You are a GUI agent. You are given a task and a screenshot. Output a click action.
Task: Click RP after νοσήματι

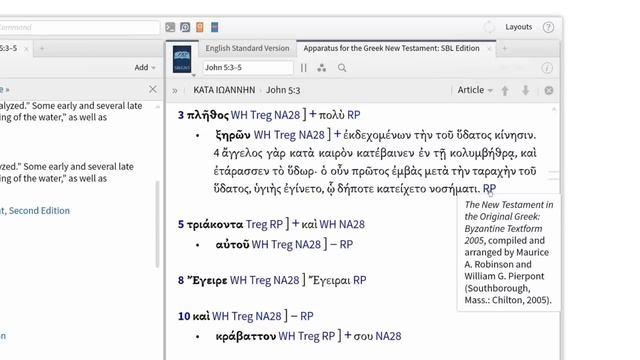pyautogui.click(x=489, y=189)
